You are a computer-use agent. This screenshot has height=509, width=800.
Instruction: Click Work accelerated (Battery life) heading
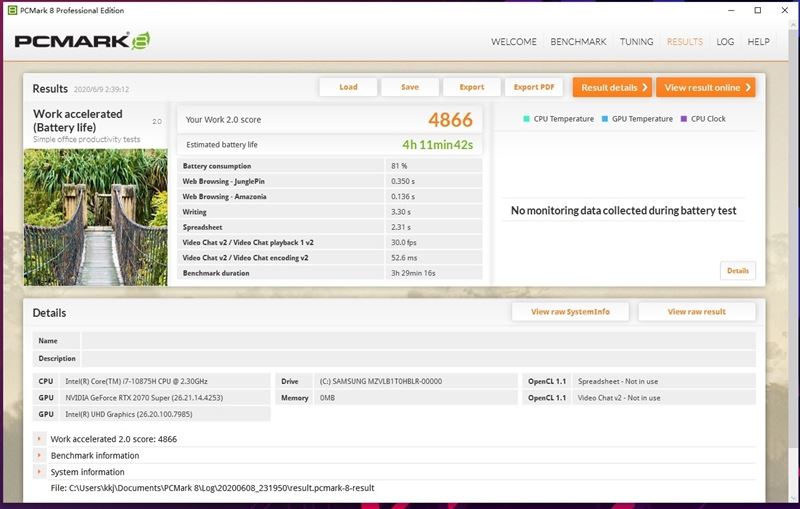[x=78, y=120]
